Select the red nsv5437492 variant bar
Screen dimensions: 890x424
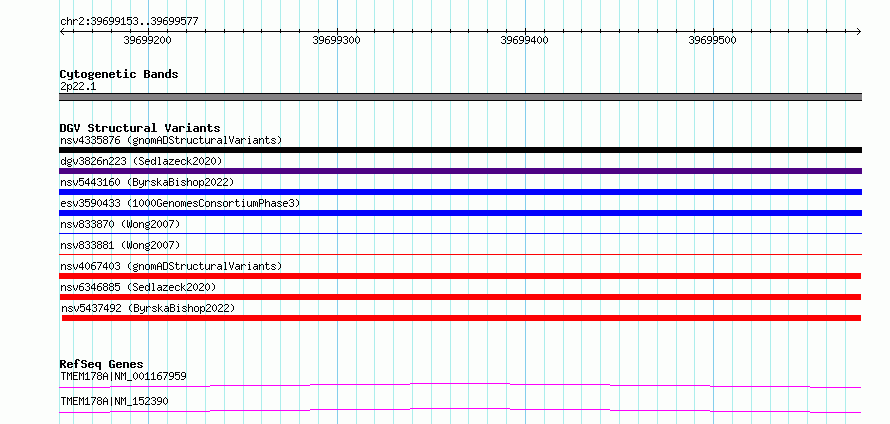point(461,318)
